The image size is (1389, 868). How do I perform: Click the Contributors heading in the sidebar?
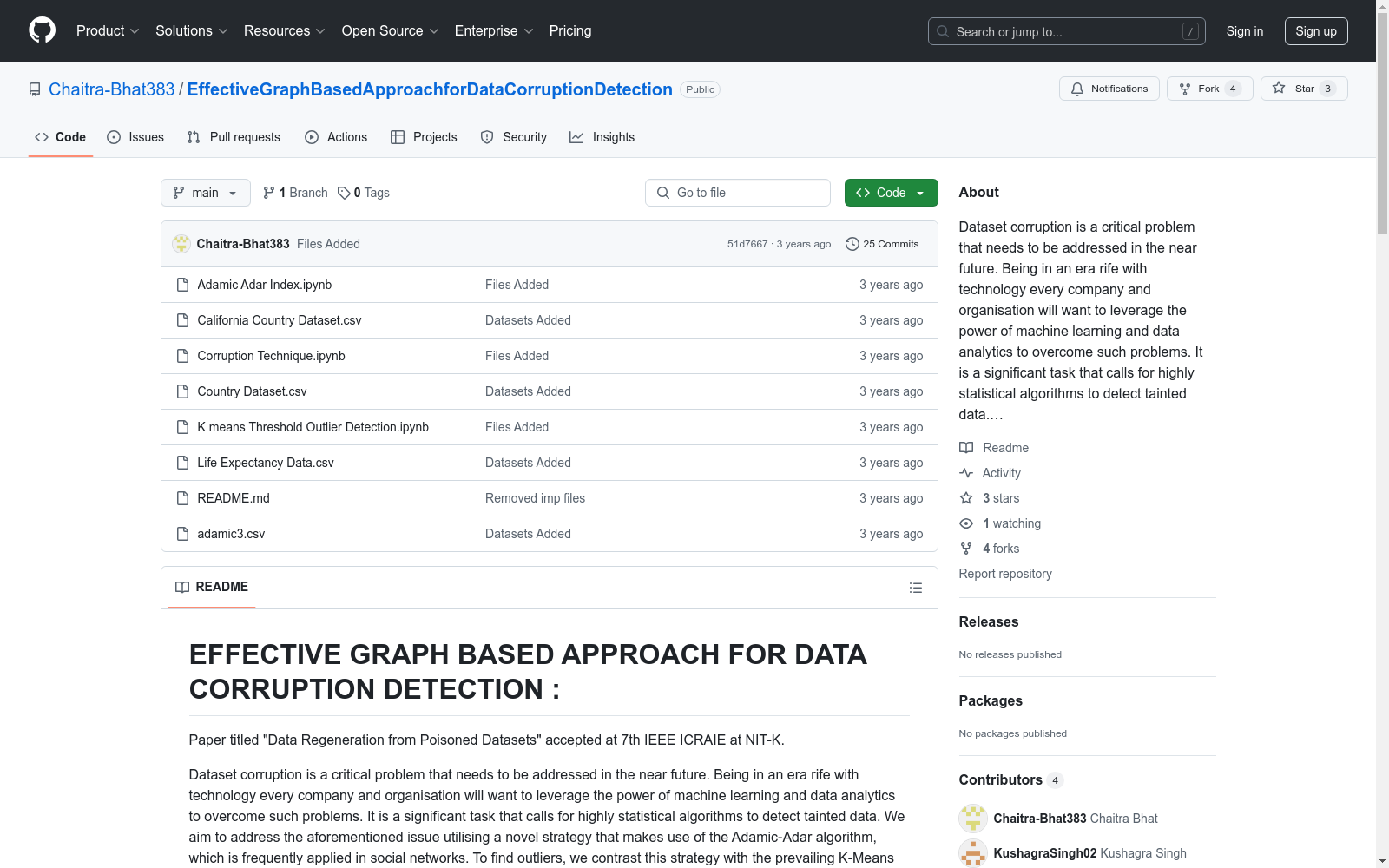(x=1001, y=779)
